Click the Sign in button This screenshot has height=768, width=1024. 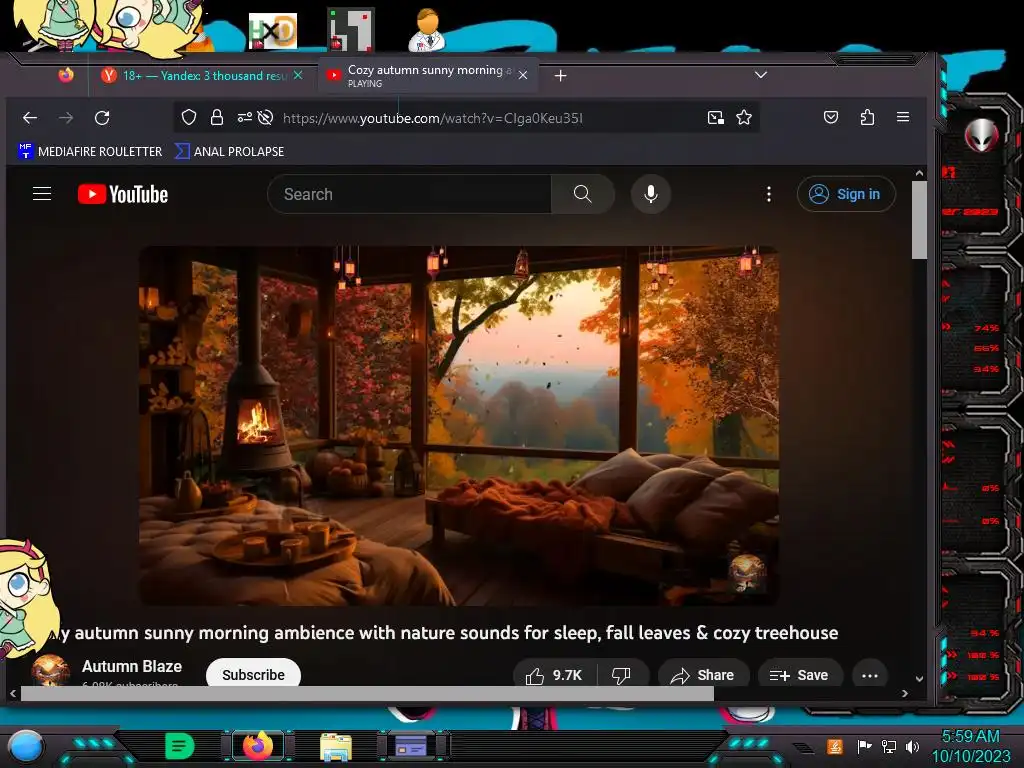pos(846,194)
